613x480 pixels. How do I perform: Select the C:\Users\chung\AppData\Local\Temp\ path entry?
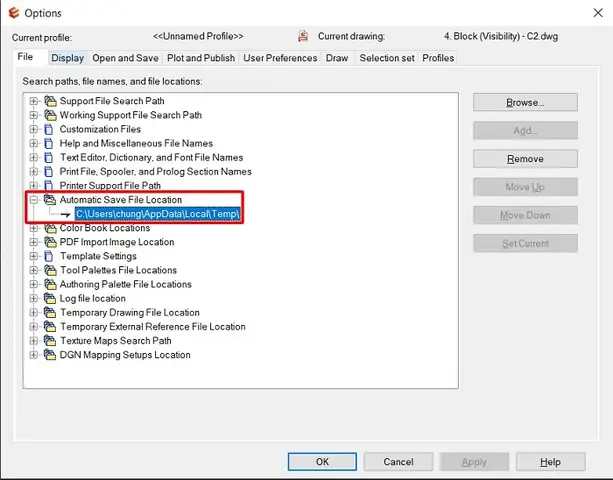[x=157, y=214]
